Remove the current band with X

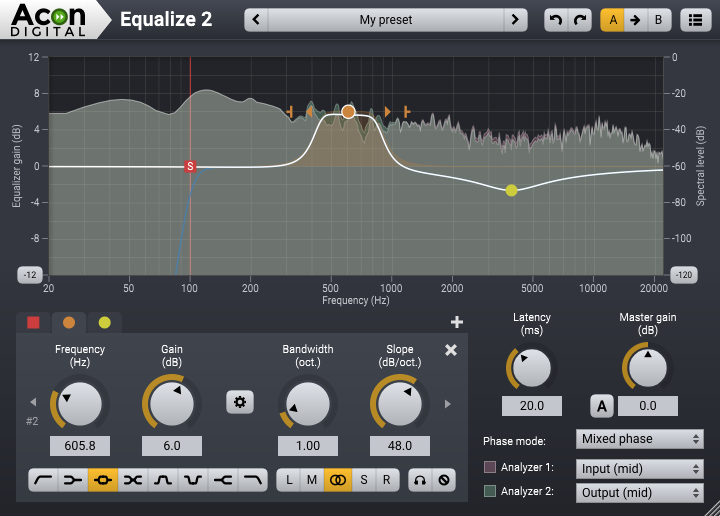451,350
